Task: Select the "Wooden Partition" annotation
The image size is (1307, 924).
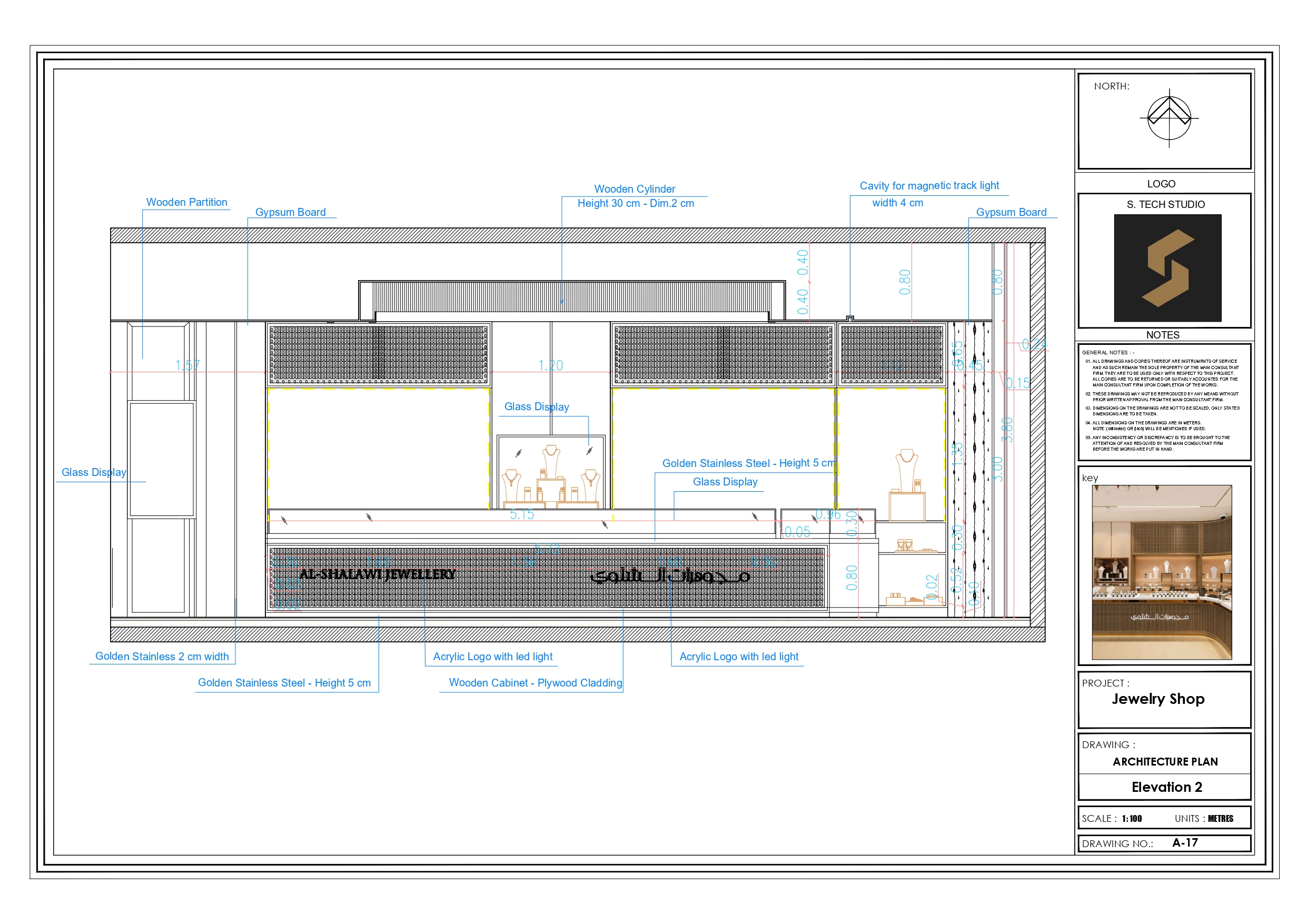Action: pos(187,202)
